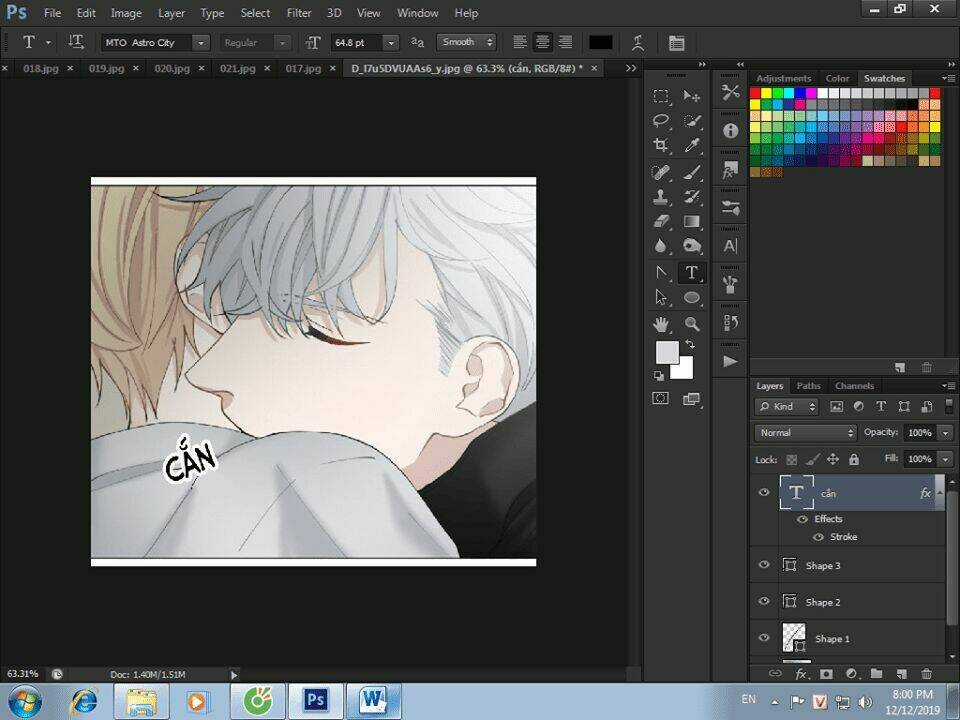Click the Delete layer trash button

tap(926, 673)
